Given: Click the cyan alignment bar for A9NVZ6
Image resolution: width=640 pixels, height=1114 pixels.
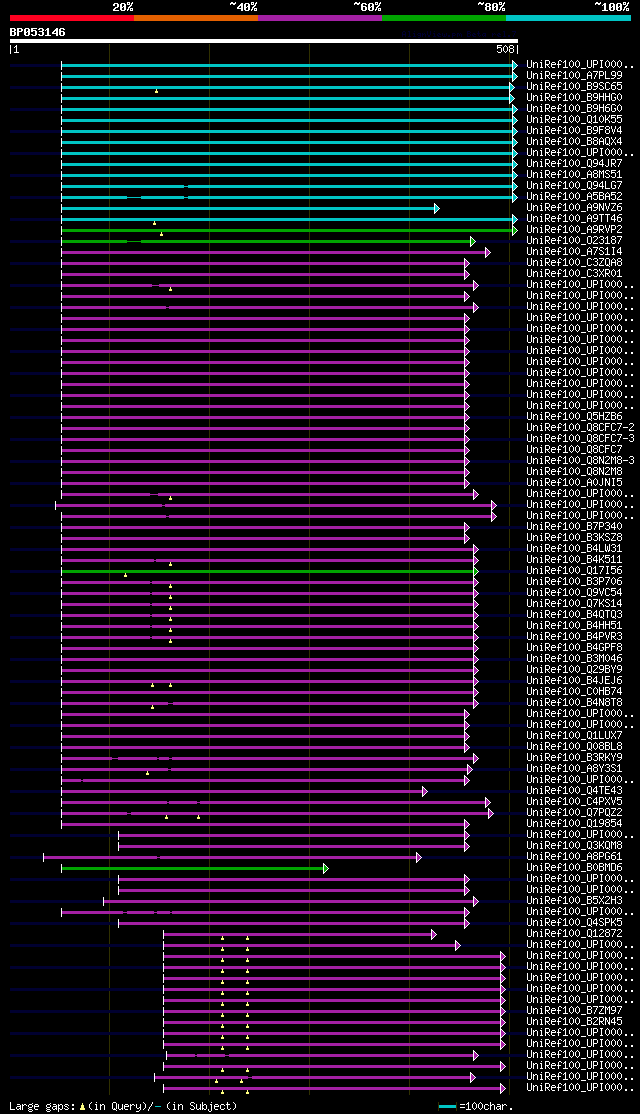Looking at the screenshot, I should 250,208.
